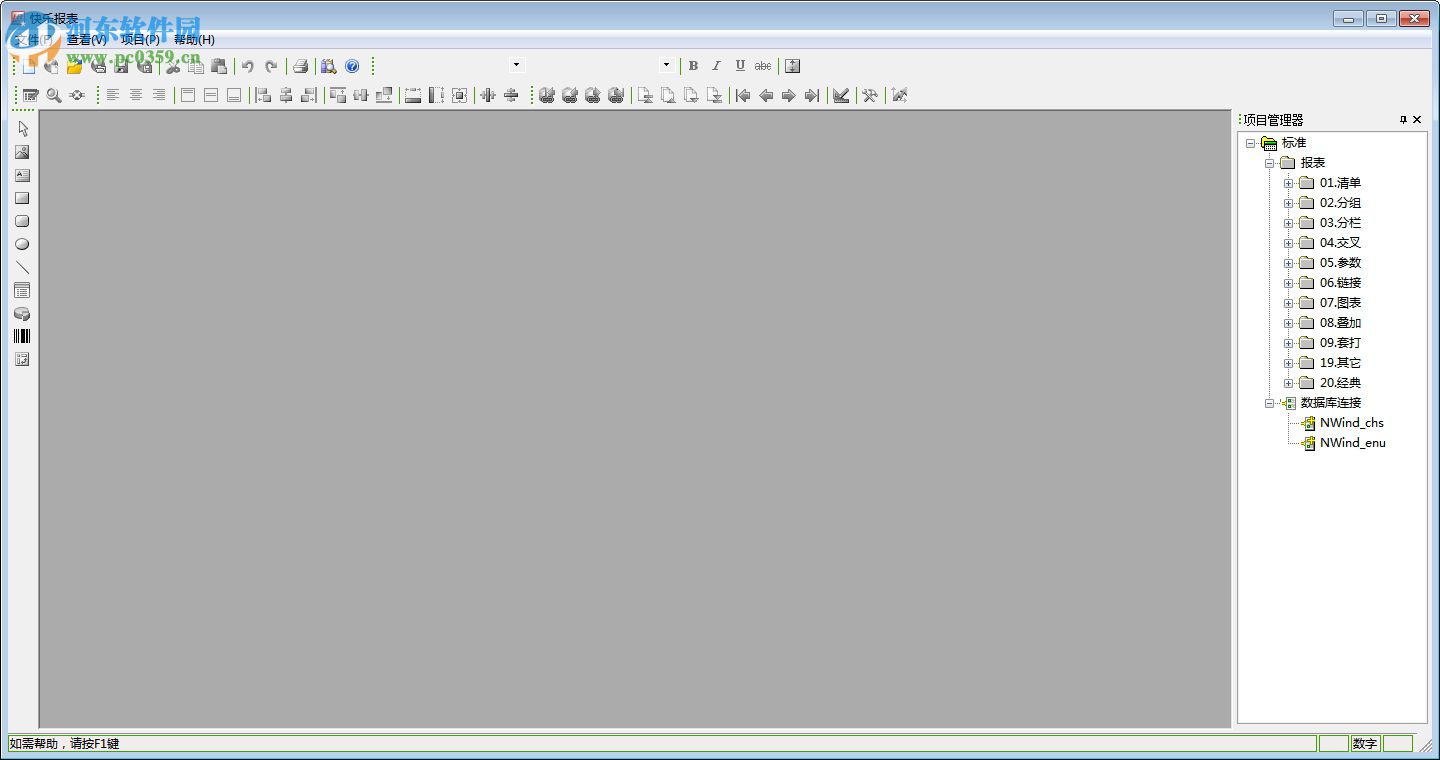Select the 06.链接 folder
This screenshot has height=760, width=1440.
click(1340, 283)
